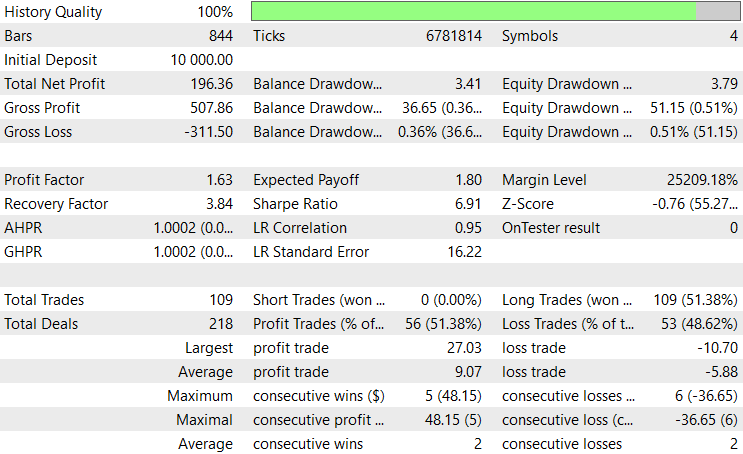Select the Sharpe Ratio value 6.91
The width and height of the screenshot is (743, 454).
(x=468, y=204)
